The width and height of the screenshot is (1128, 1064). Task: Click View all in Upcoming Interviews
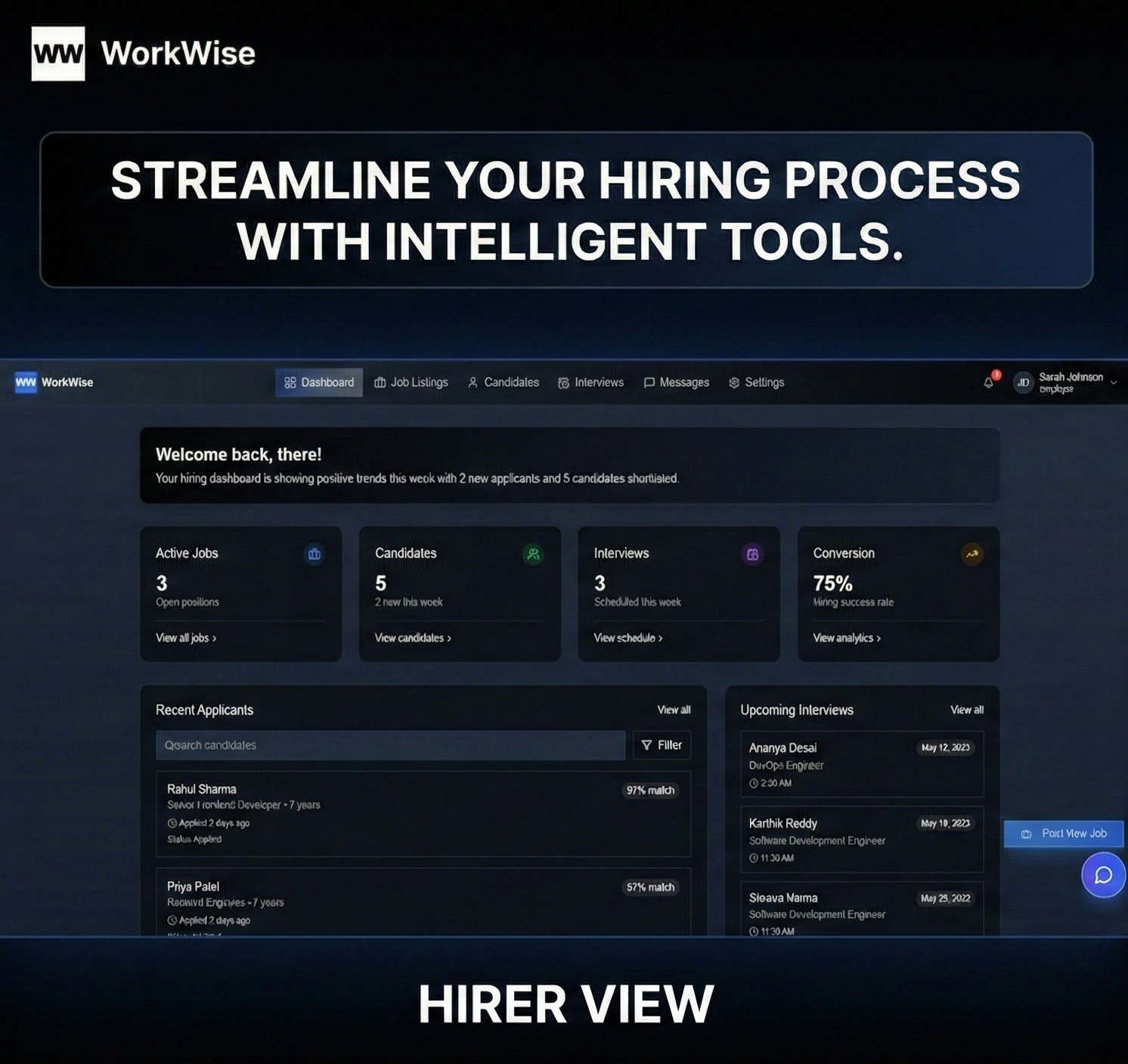[967, 710]
